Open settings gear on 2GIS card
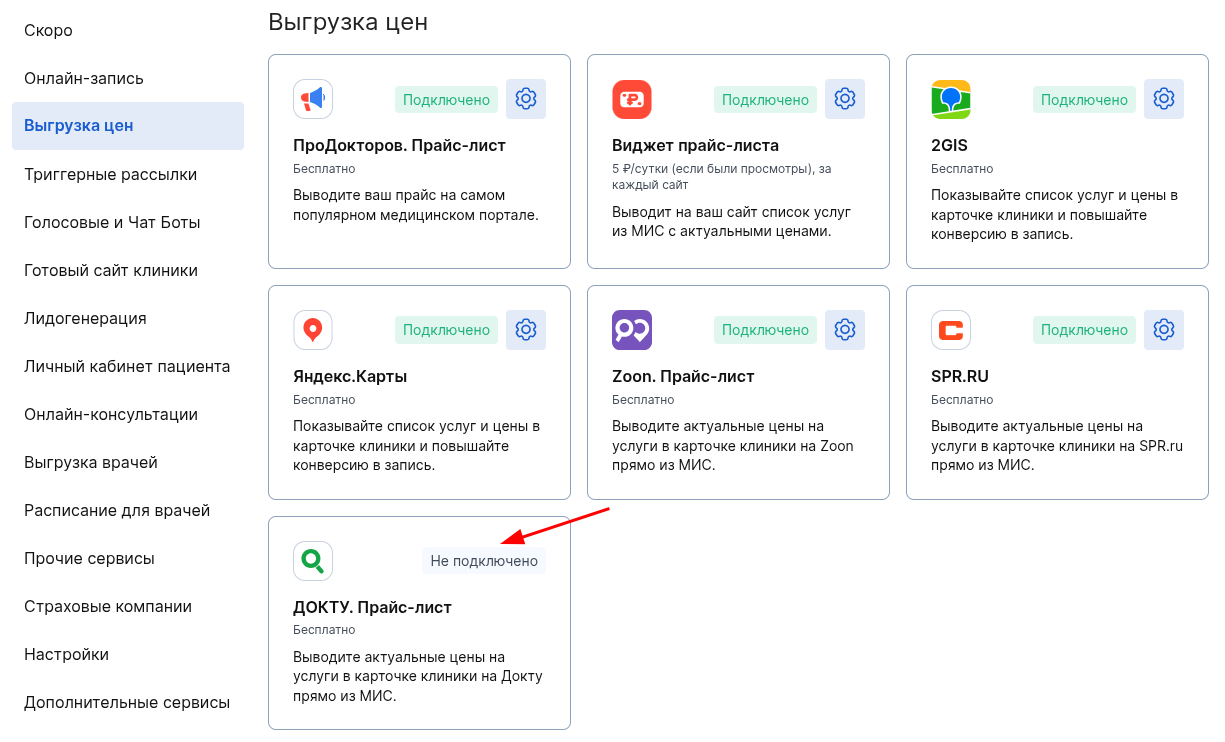The image size is (1225, 742). (x=1164, y=99)
